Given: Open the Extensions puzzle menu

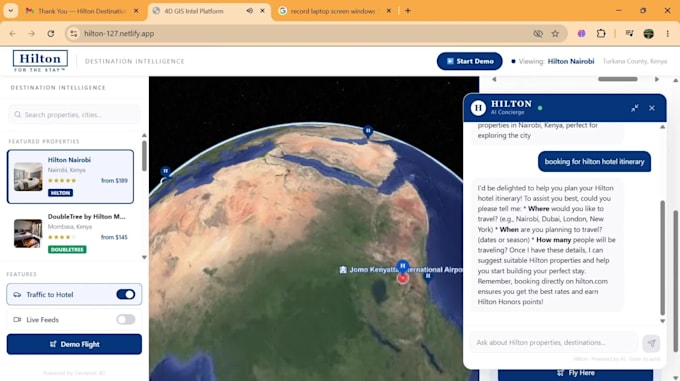Looking at the screenshot, I should point(601,33).
